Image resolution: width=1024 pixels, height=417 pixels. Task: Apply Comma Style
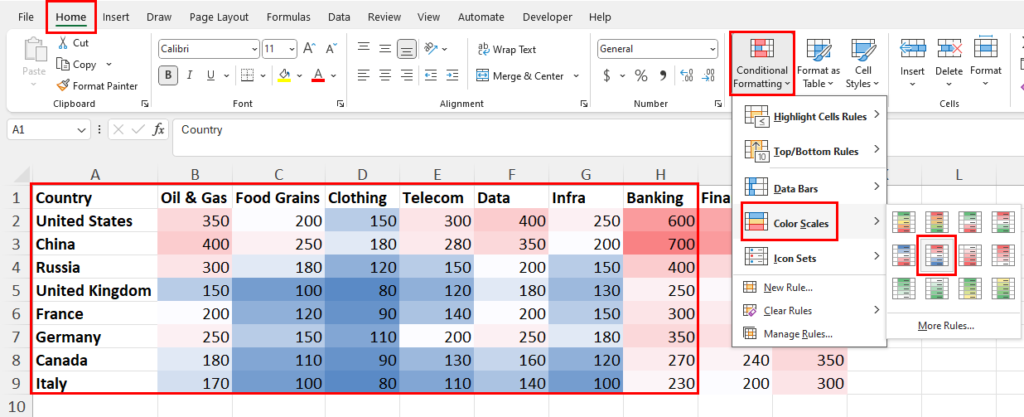click(662, 76)
